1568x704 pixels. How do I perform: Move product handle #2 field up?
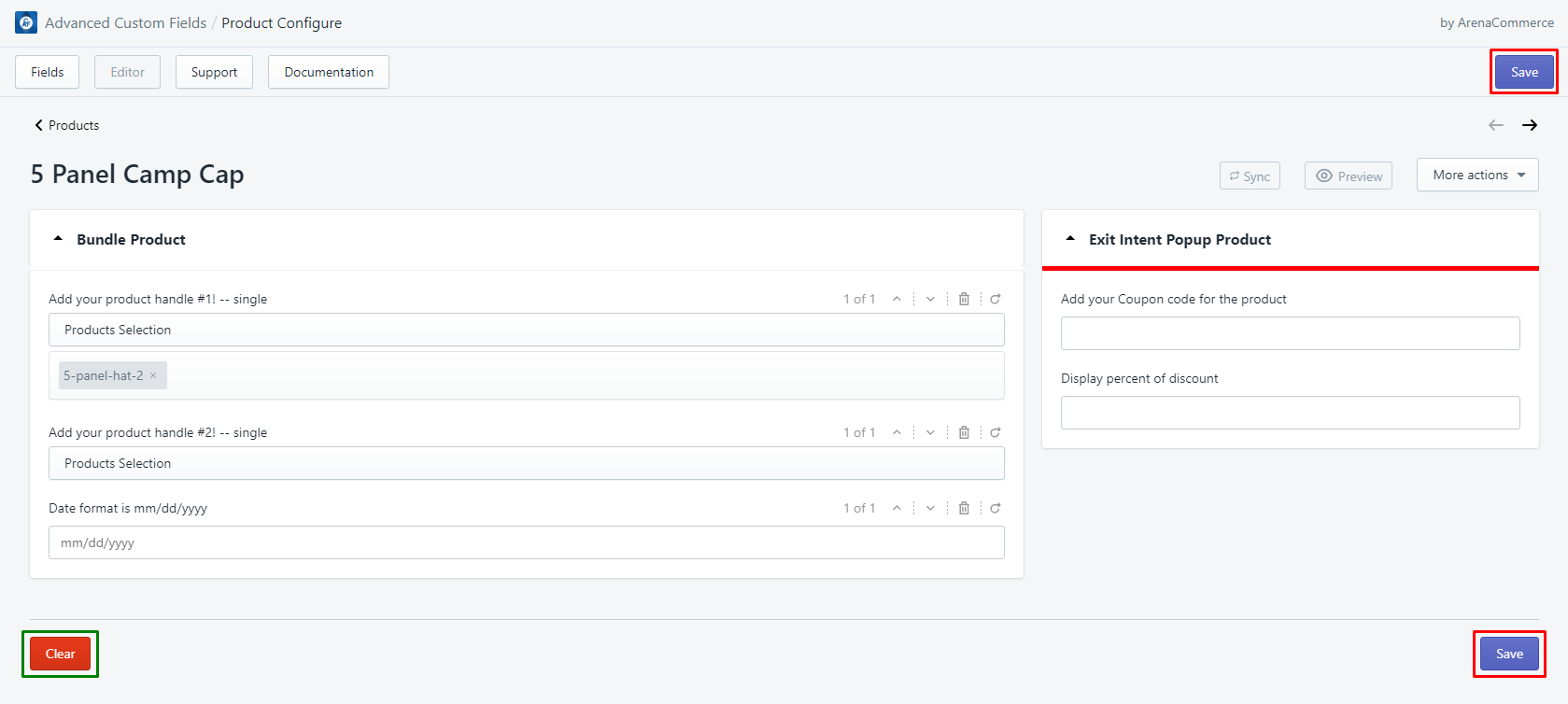(x=897, y=432)
